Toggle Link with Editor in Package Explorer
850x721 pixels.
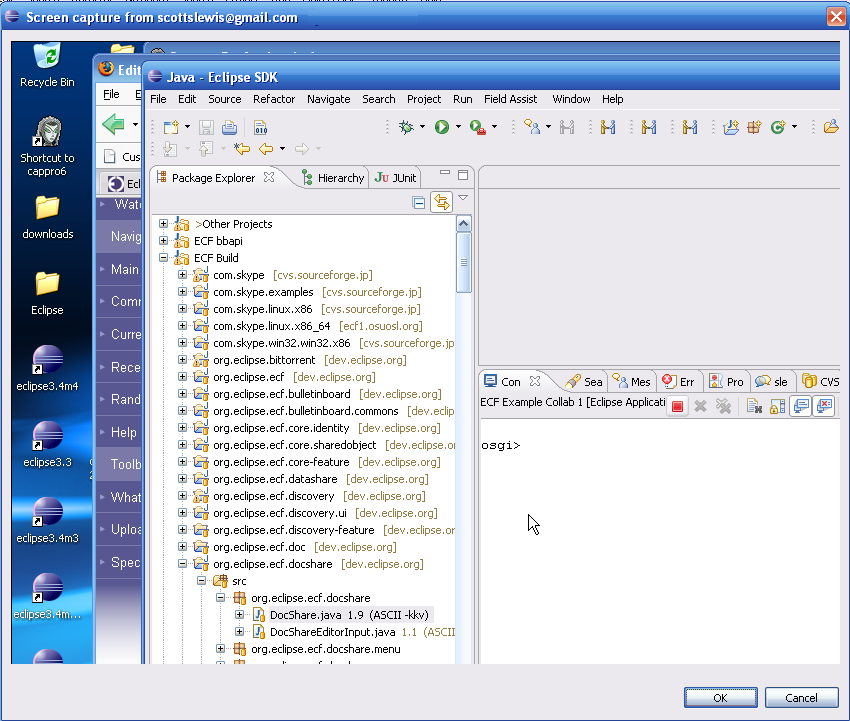[x=442, y=203]
